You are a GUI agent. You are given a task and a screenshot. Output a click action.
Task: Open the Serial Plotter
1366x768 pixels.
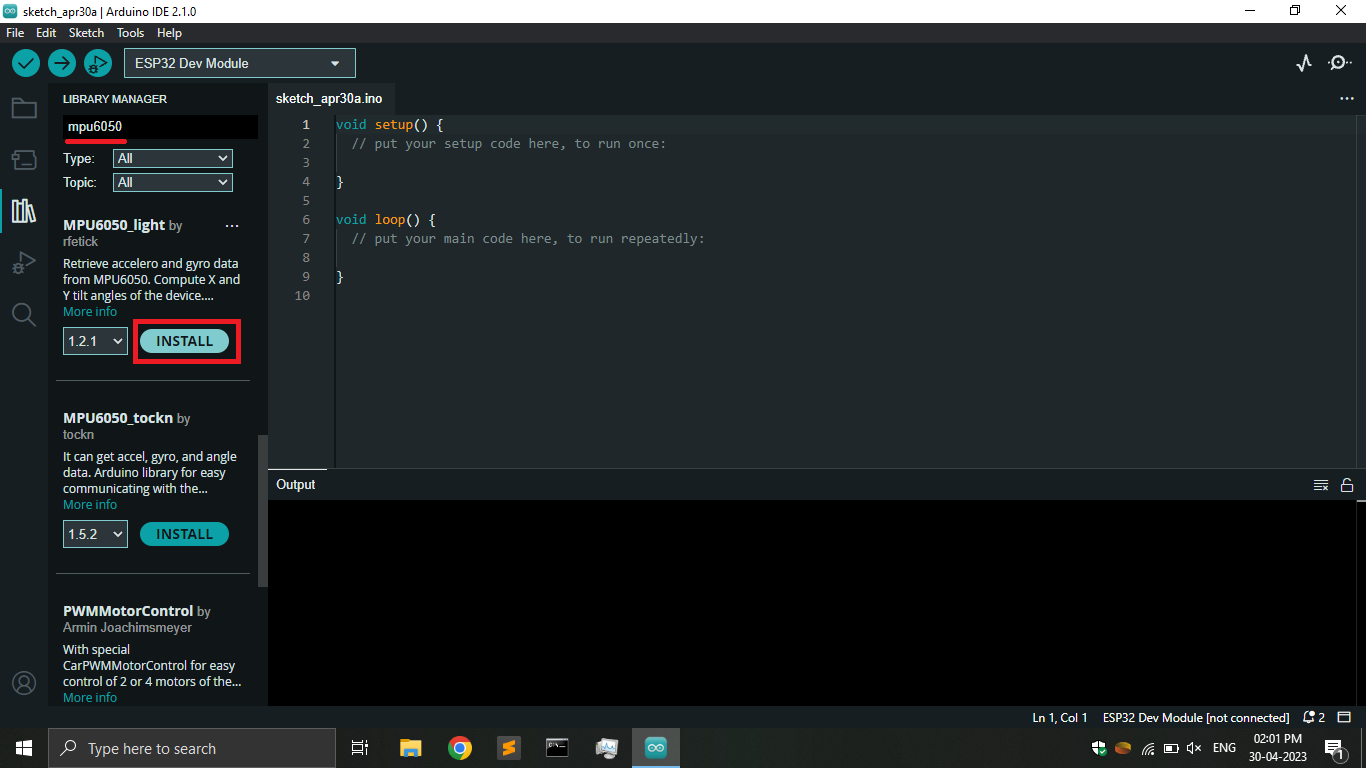(1303, 62)
